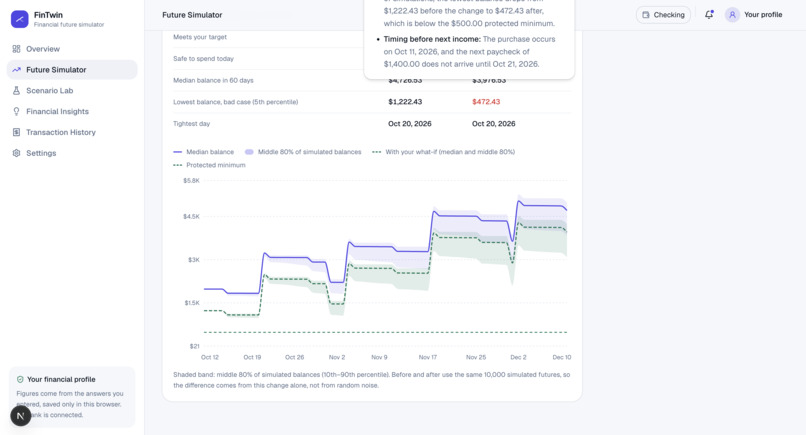Click the Future Simulator trend icon

point(16,69)
